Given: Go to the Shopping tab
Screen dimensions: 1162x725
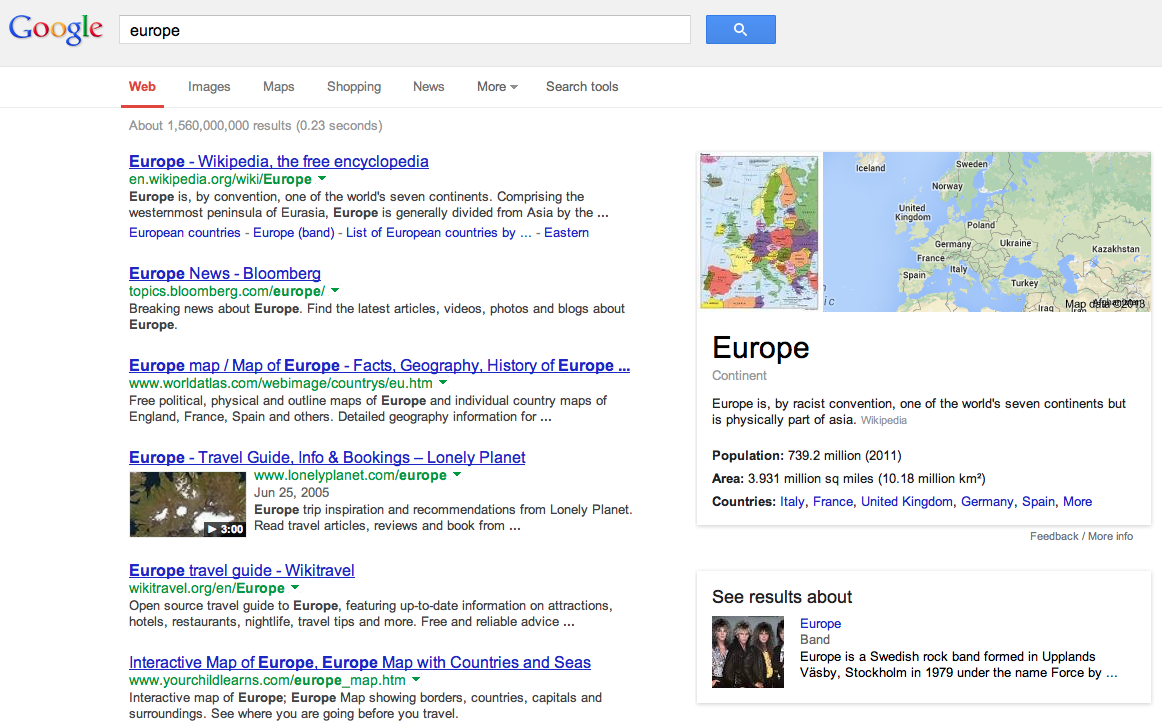Looking at the screenshot, I should pos(353,87).
